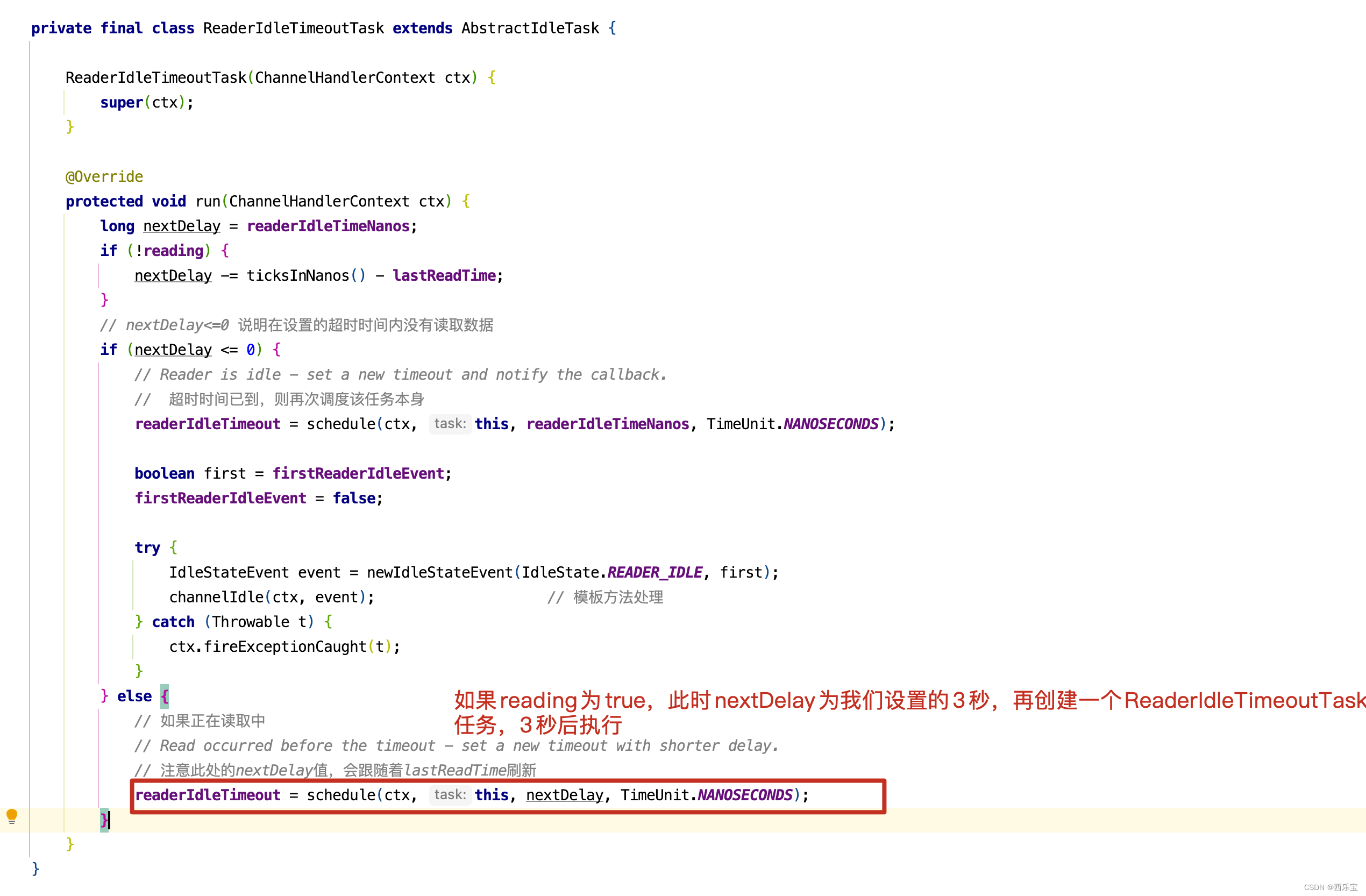Click the catch keyword
This screenshot has height=896, width=1366.
[173, 622]
